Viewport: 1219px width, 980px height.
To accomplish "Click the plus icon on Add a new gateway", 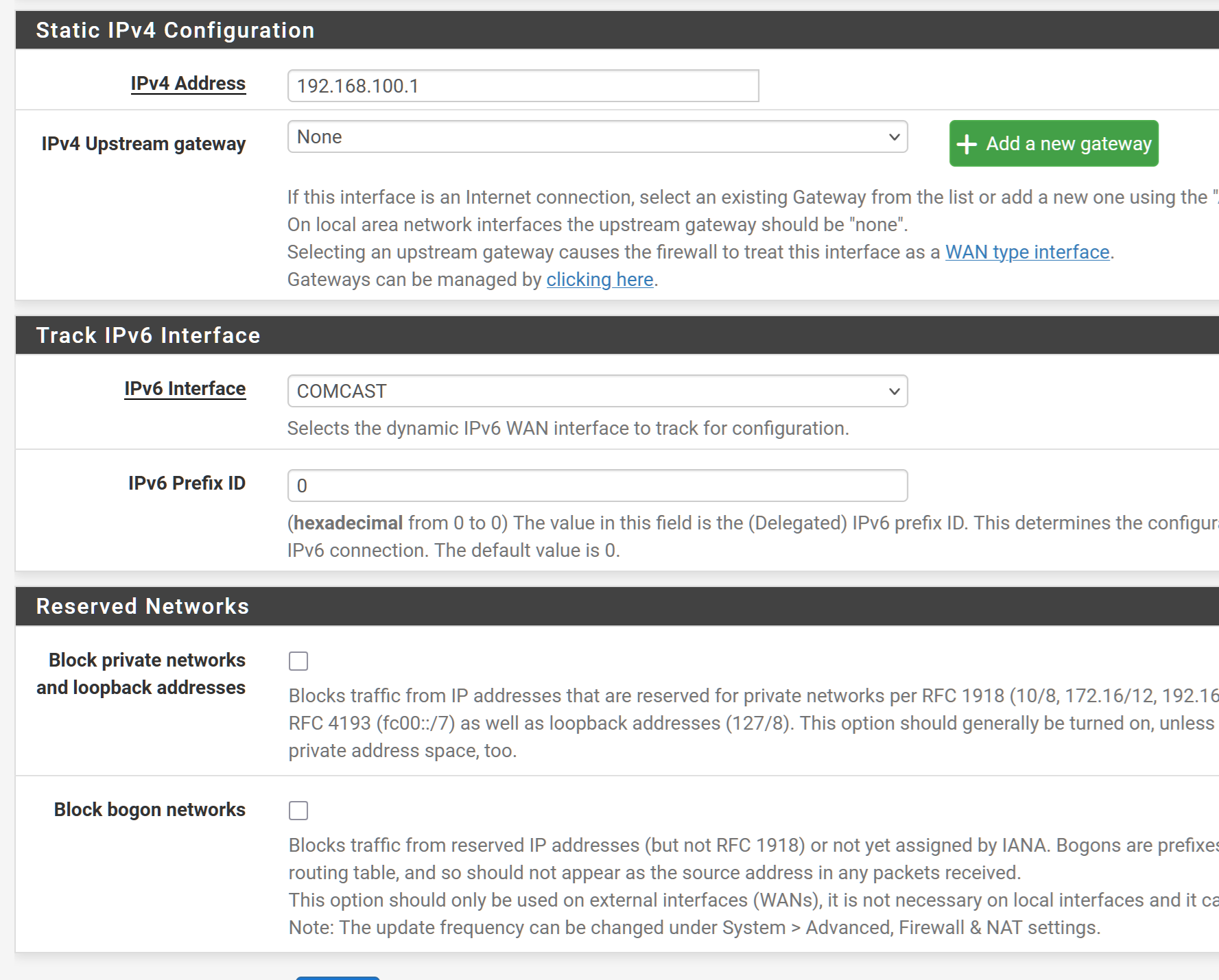I will point(966,144).
